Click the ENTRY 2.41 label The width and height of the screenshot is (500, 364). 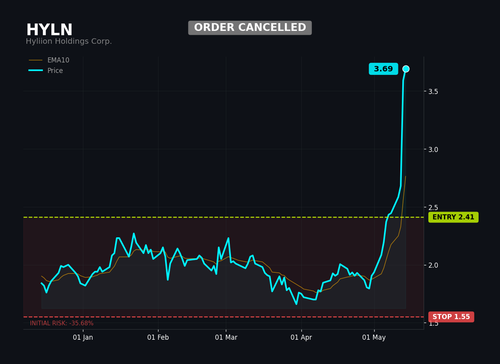[453, 217]
